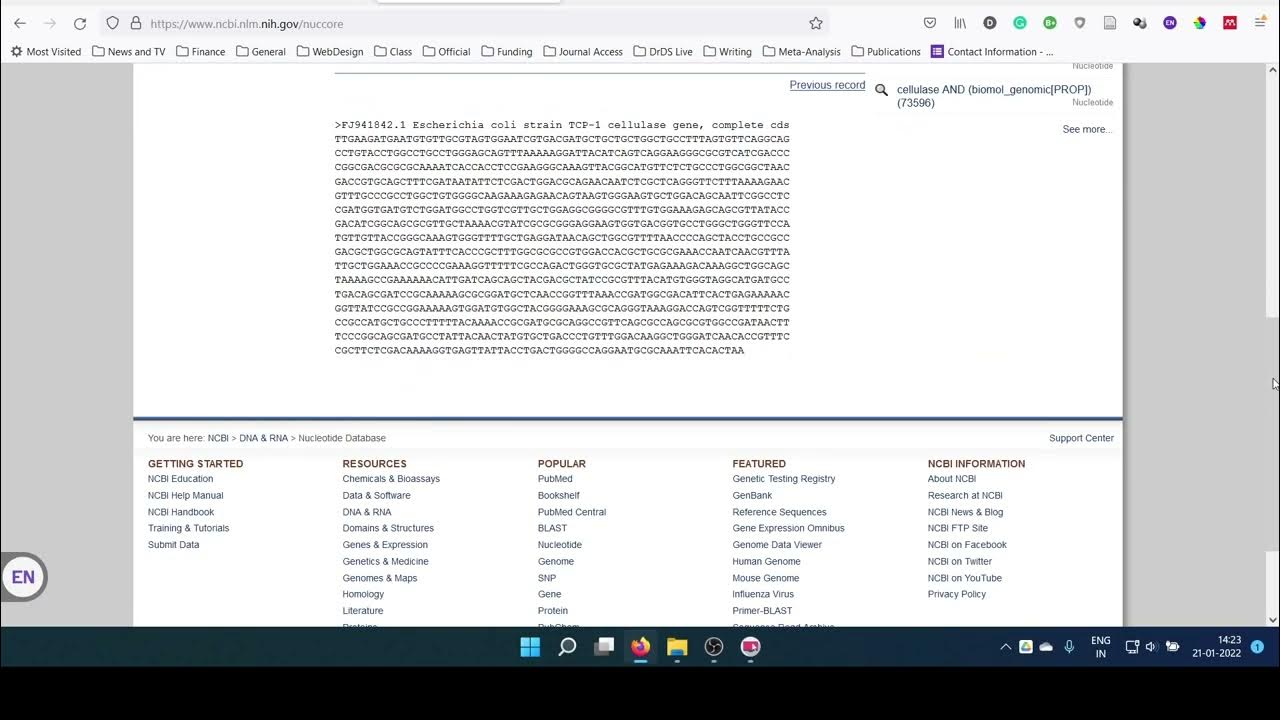Bookmark this page with the star icon

click(816, 23)
